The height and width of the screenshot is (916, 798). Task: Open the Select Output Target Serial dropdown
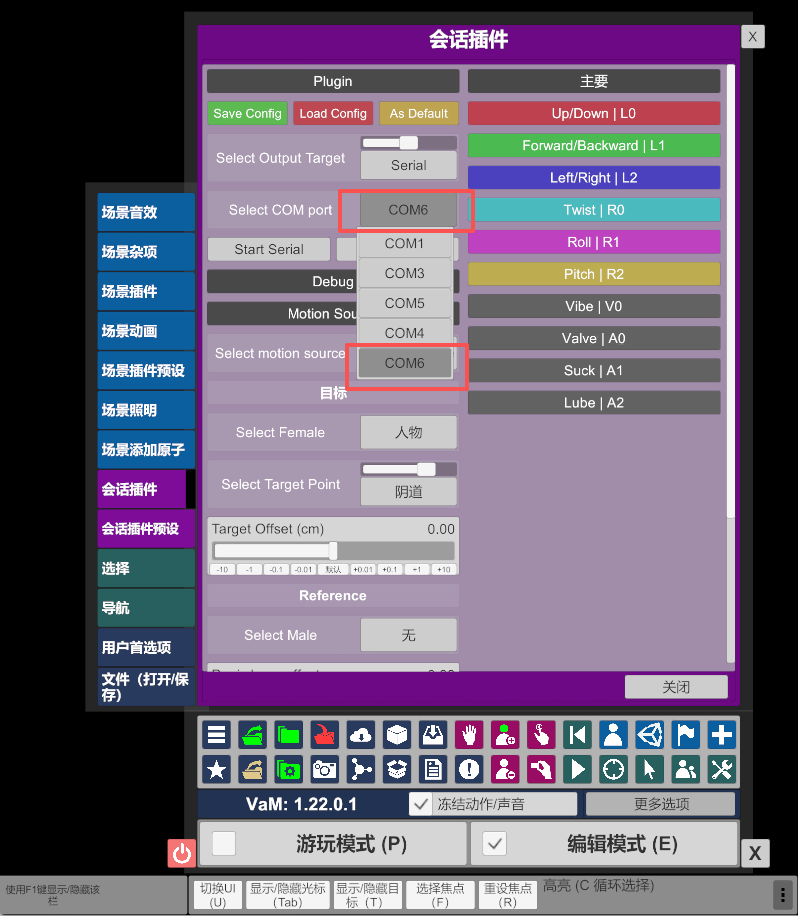tap(408, 165)
